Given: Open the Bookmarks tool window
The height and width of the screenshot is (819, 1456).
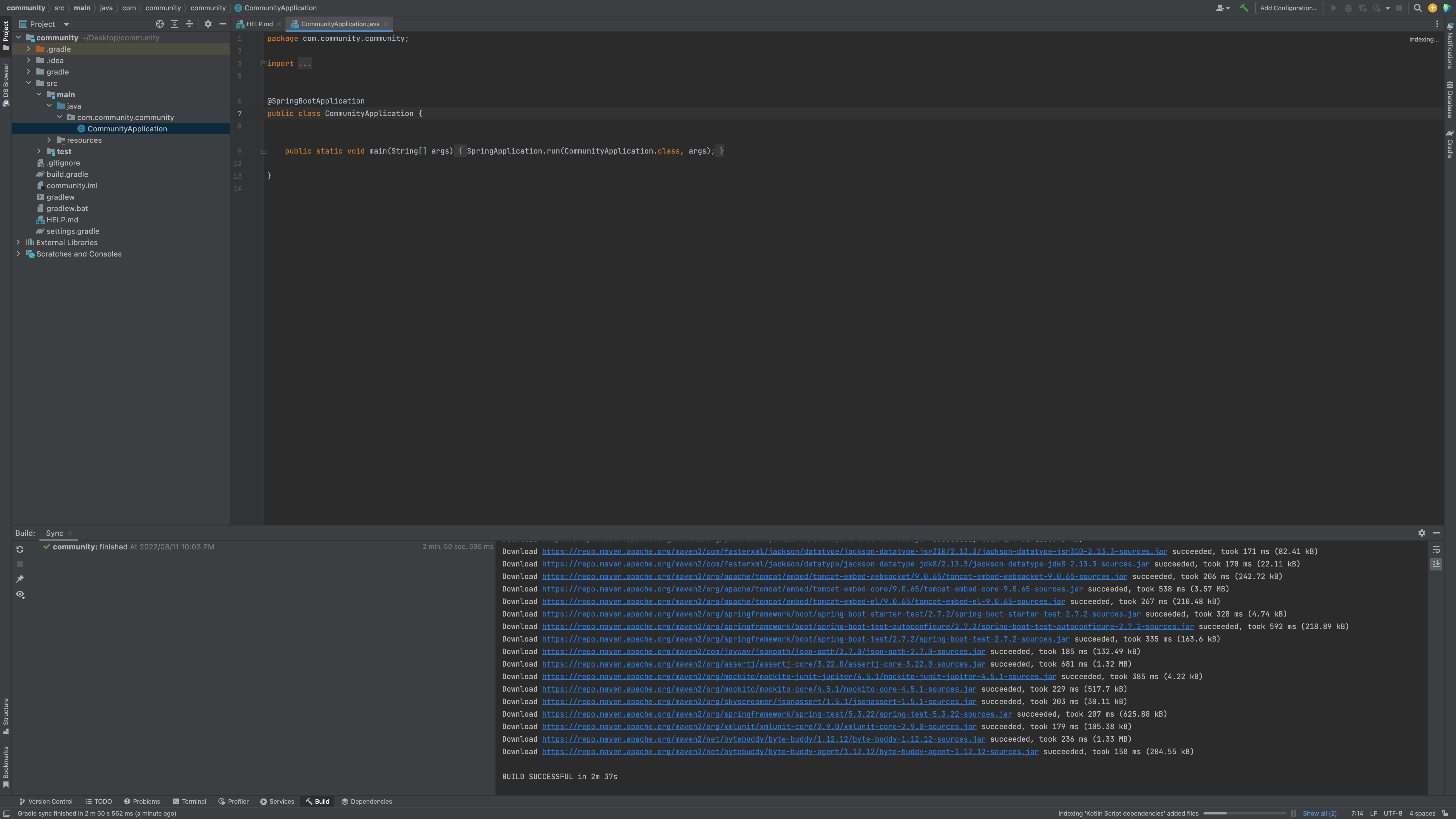Looking at the screenshot, I should [6, 766].
